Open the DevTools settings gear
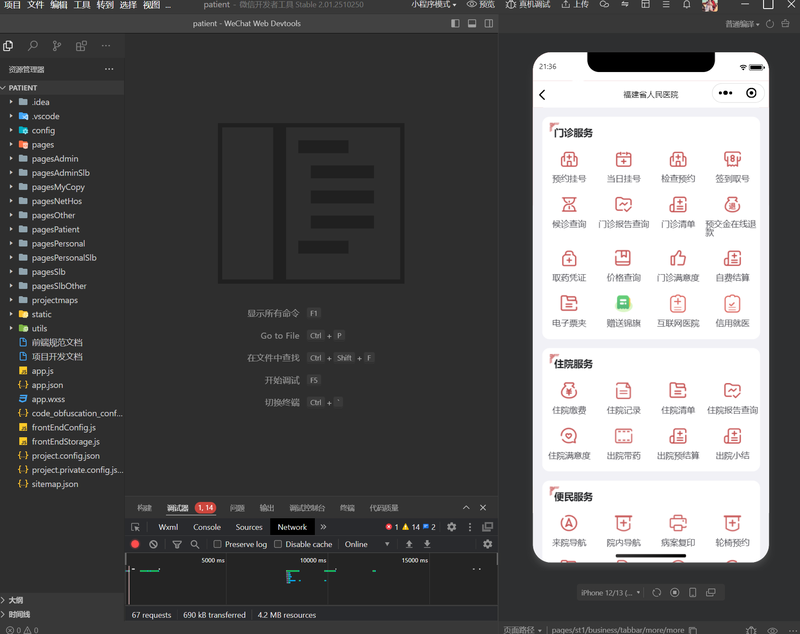Image resolution: width=800 pixels, height=634 pixels. (452, 527)
